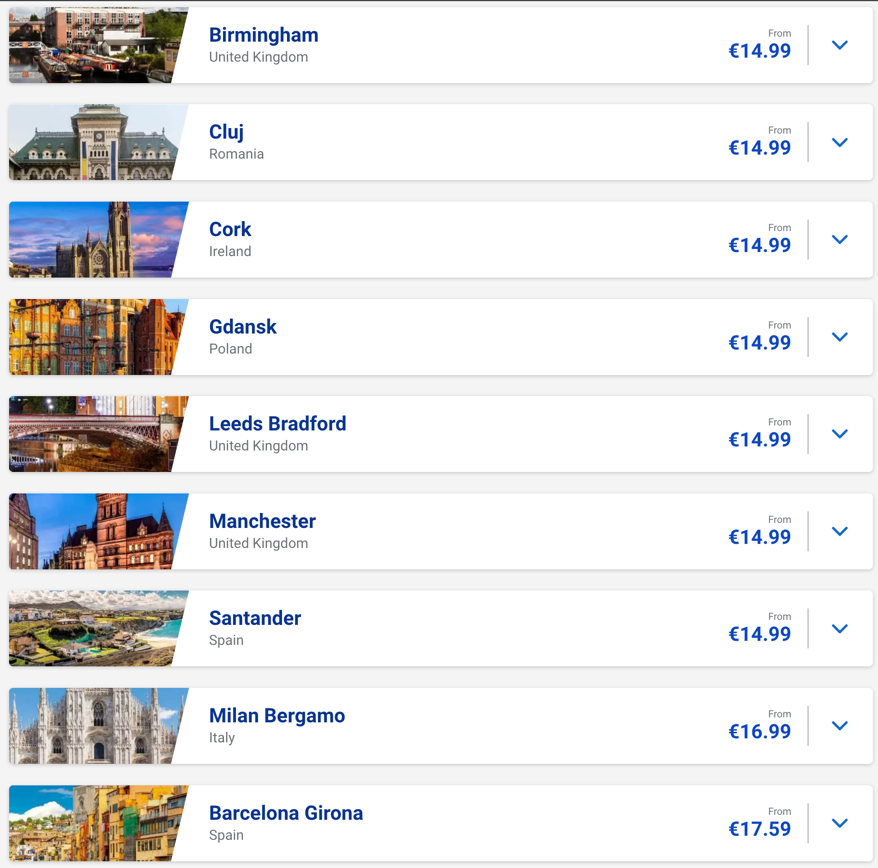
Task: Click the Barcelona Girona destination name
Action: (286, 813)
